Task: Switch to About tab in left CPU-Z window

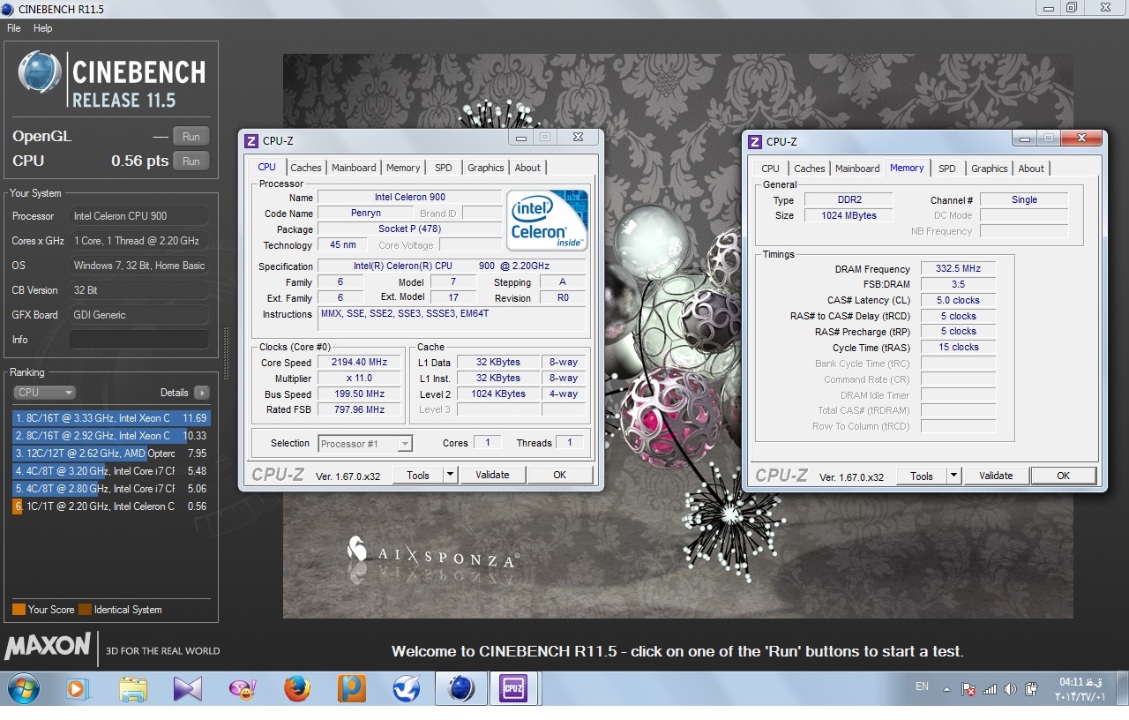Action: (527, 168)
